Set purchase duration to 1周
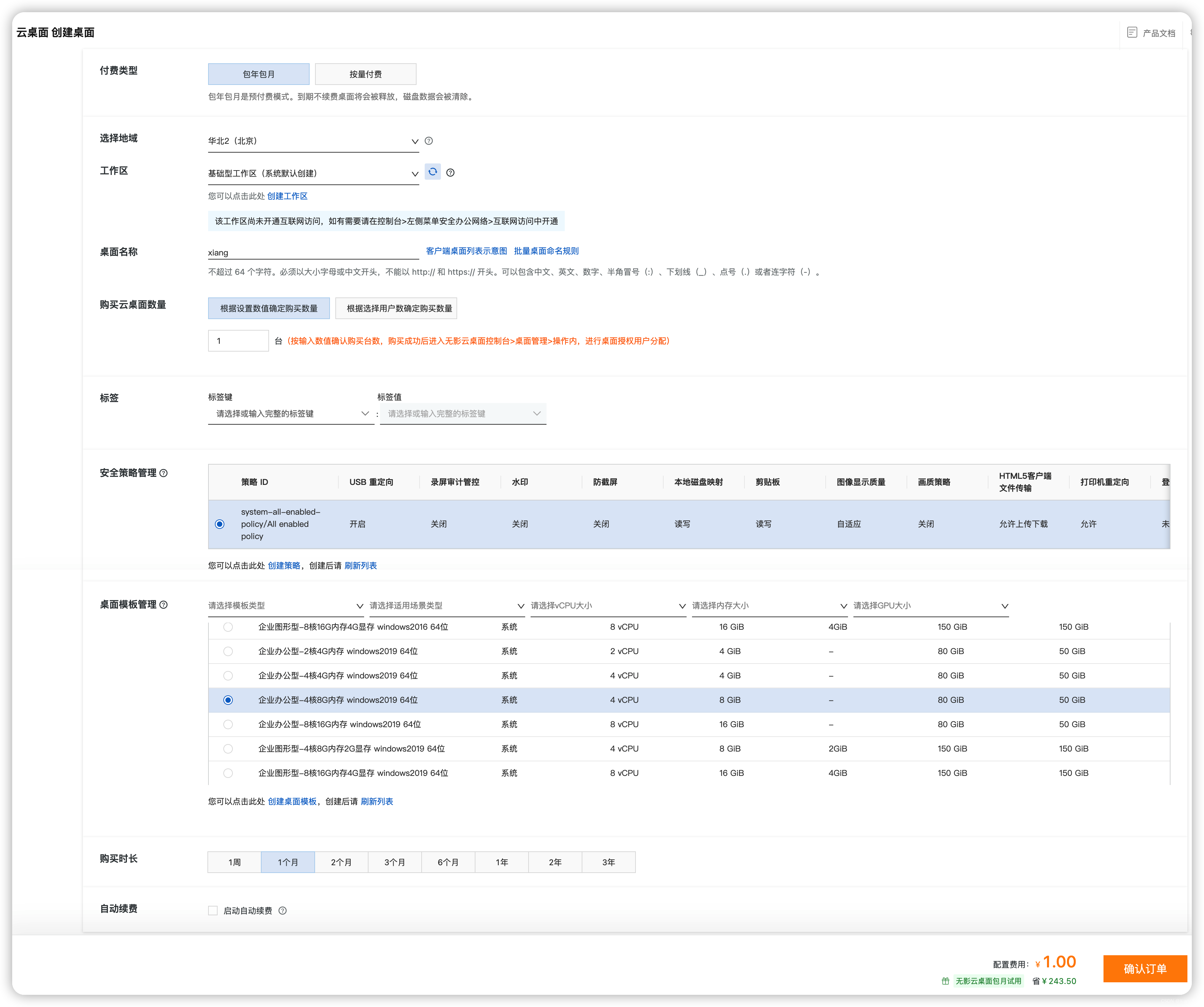 pos(235,863)
